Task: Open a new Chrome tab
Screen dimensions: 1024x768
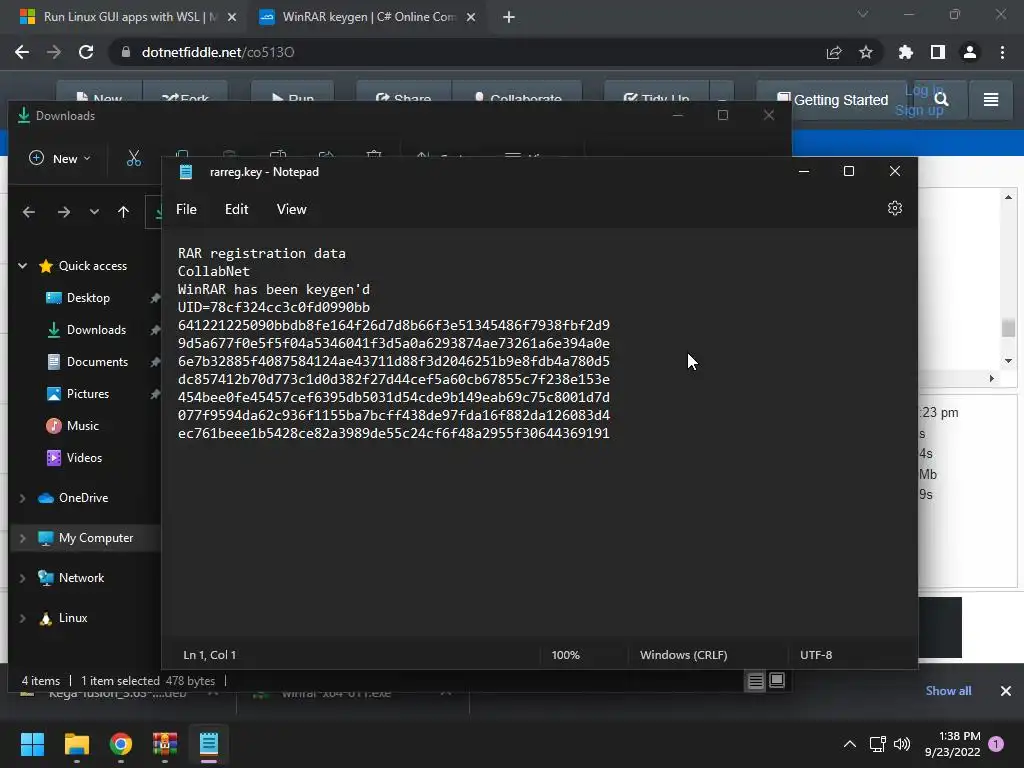Action: pos(509,17)
